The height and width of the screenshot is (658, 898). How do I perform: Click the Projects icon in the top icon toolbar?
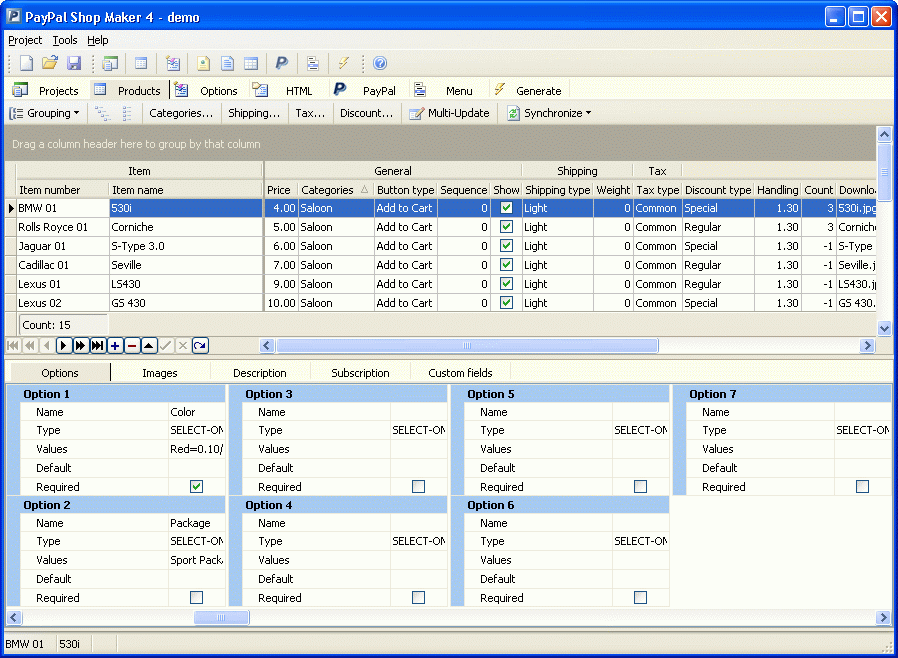pos(109,63)
